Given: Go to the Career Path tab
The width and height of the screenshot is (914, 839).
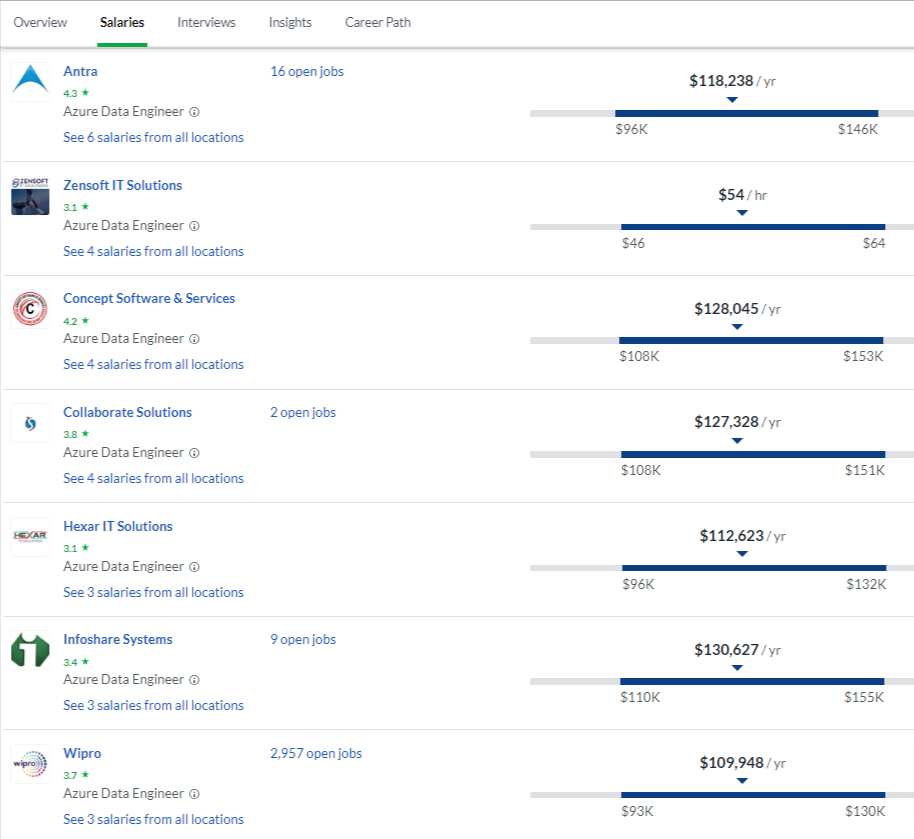Looking at the screenshot, I should tap(377, 22).
